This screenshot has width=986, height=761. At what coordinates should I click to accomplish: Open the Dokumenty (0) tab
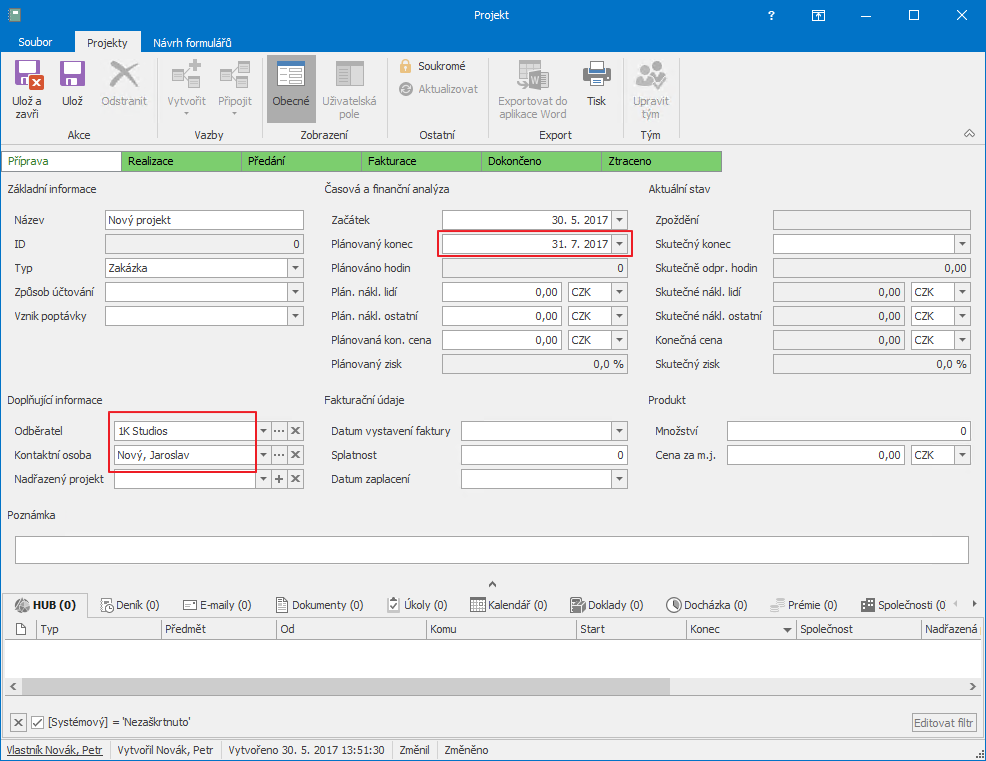pyautogui.click(x=319, y=605)
